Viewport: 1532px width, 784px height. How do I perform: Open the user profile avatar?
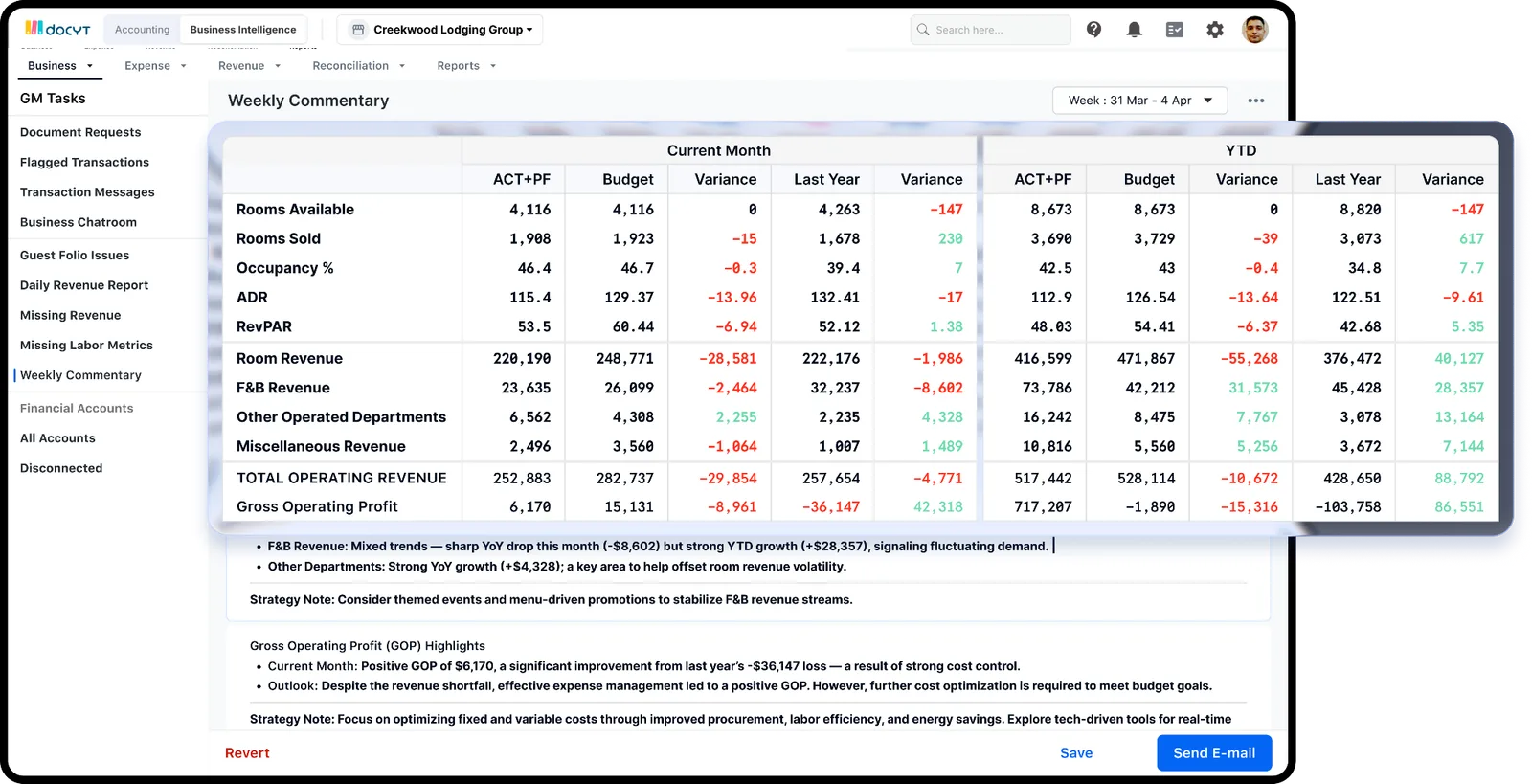coord(1254,30)
